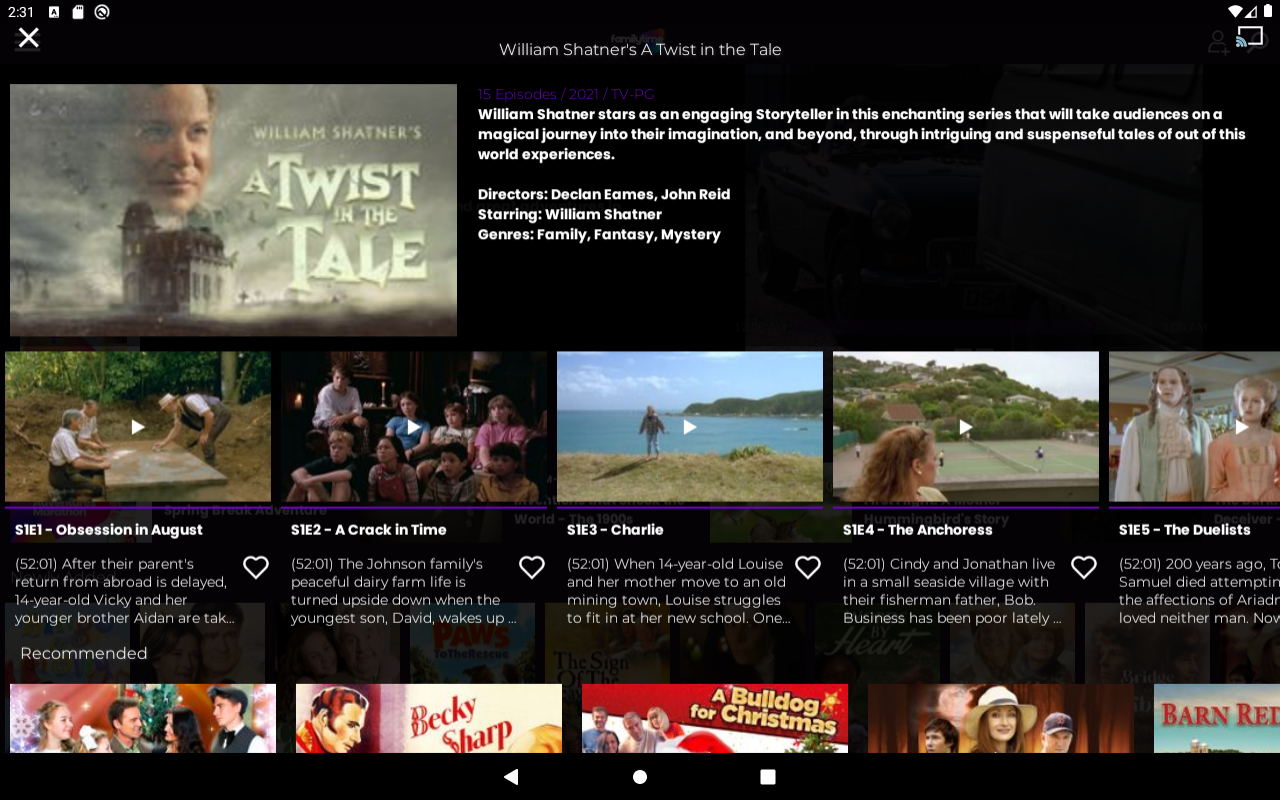This screenshot has height=800, width=1280.
Task: Select the 'S1E4 - The Anchoress' title
Action: (x=918, y=530)
